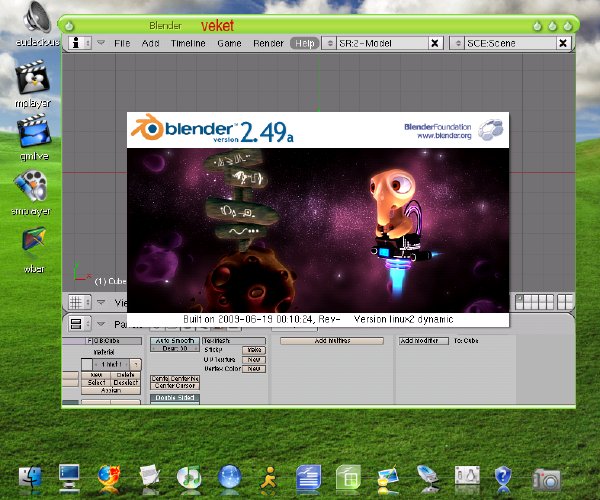Open the penguin switch panel dock icon
600x500 pixels.
click(x=467, y=476)
